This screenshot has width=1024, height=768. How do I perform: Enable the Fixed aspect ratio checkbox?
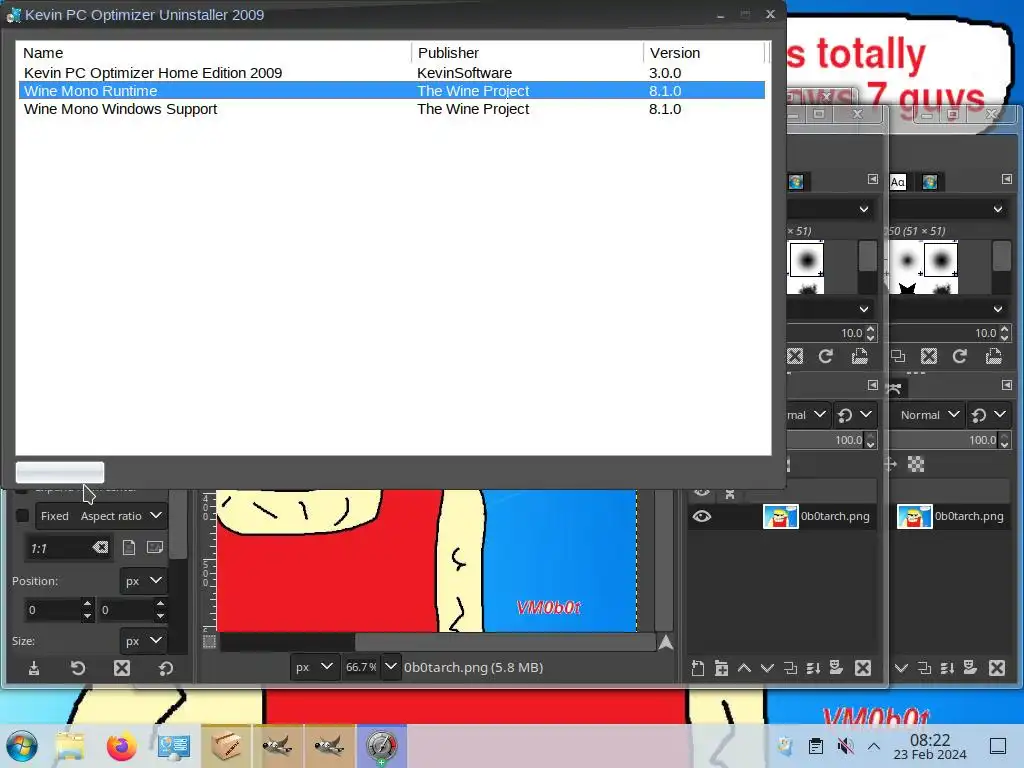click(22, 515)
